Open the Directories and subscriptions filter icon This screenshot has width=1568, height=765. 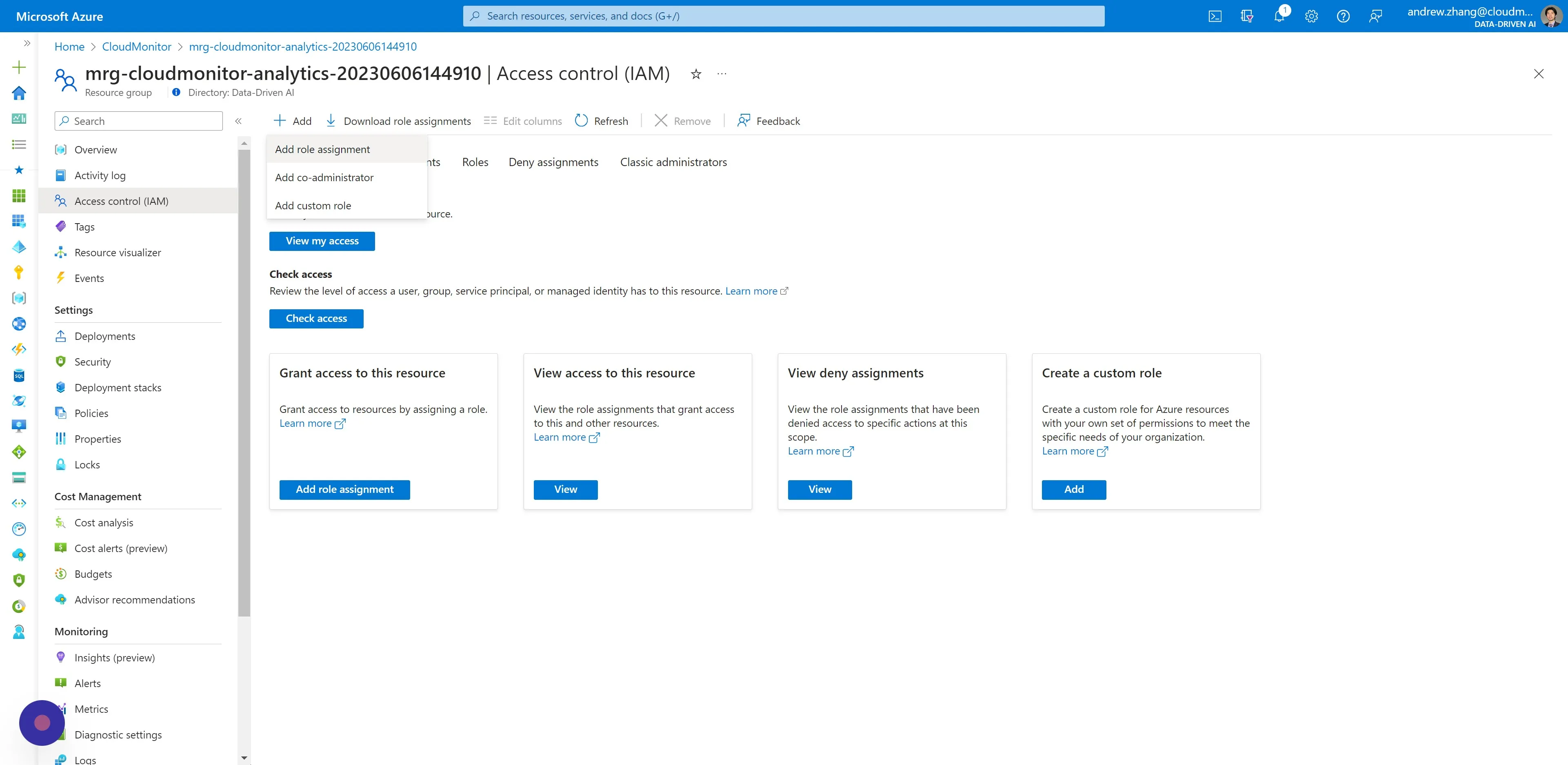point(1247,16)
